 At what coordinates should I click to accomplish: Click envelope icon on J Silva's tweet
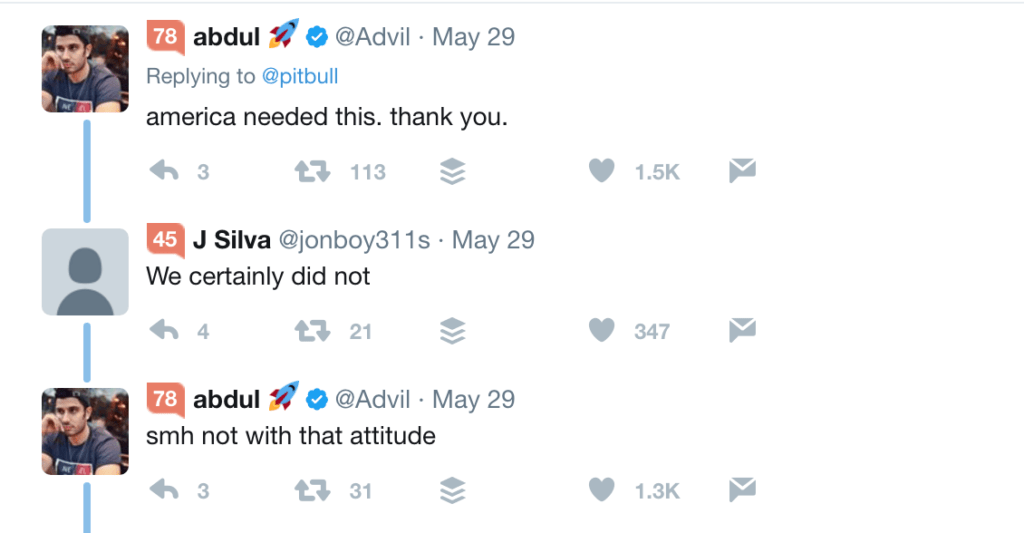tap(741, 331)
